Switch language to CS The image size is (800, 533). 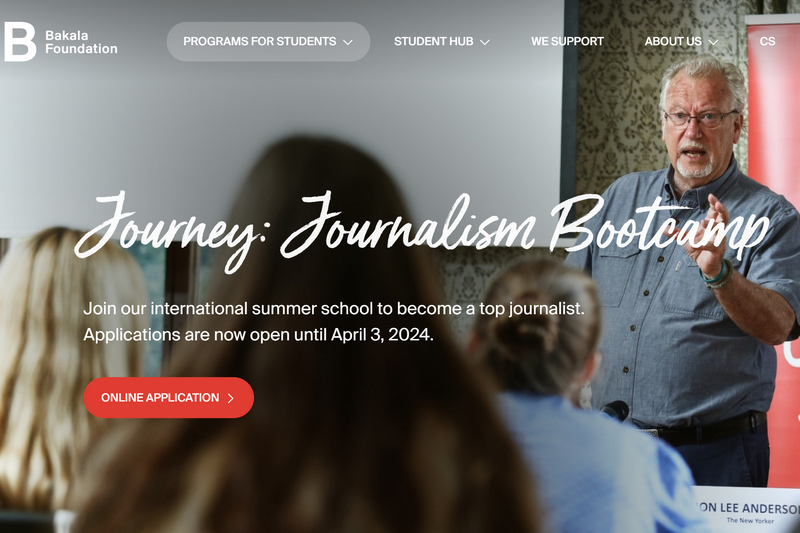[767, 42]
